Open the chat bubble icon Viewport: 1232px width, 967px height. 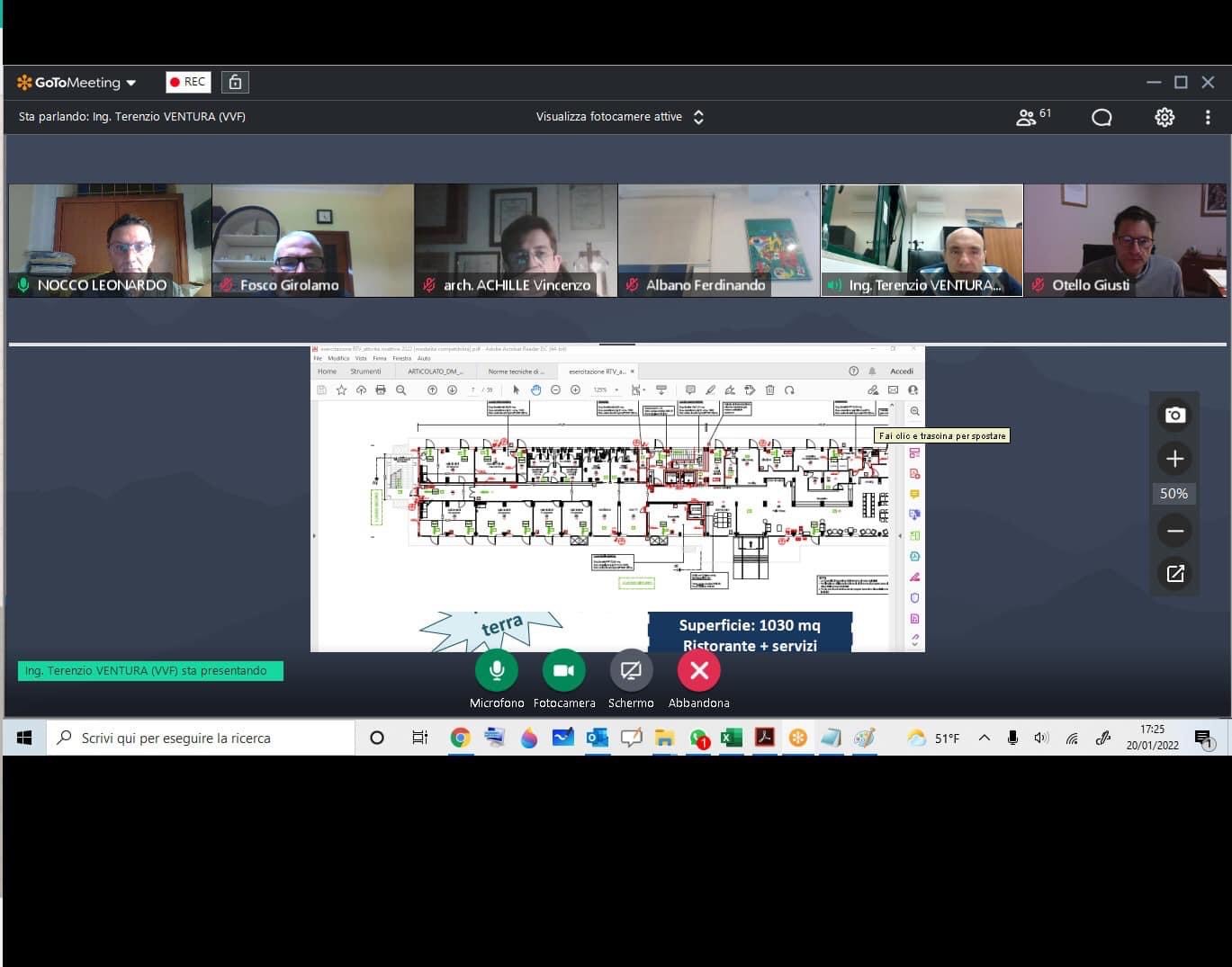(1102, 117)
